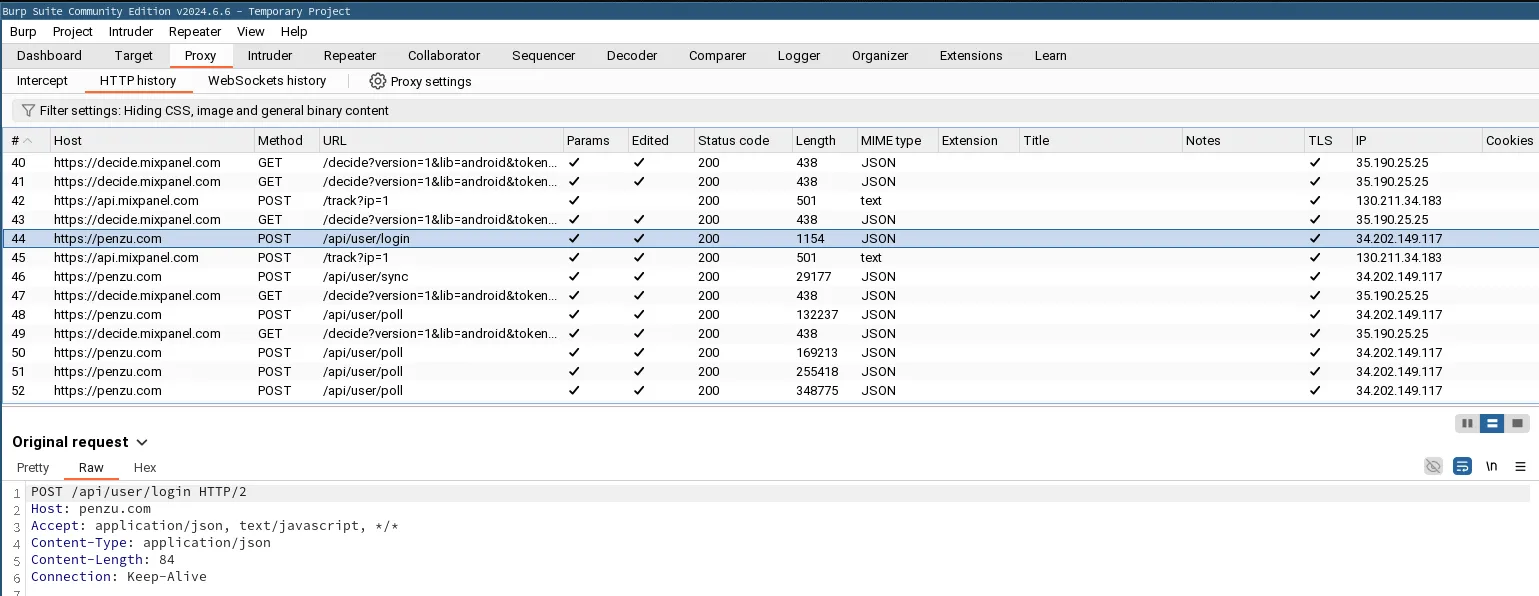The height and width of the screenshot is (596, 1539).
Task: Switch to the Pretty view tab
Action: click(x=33, y=468)
